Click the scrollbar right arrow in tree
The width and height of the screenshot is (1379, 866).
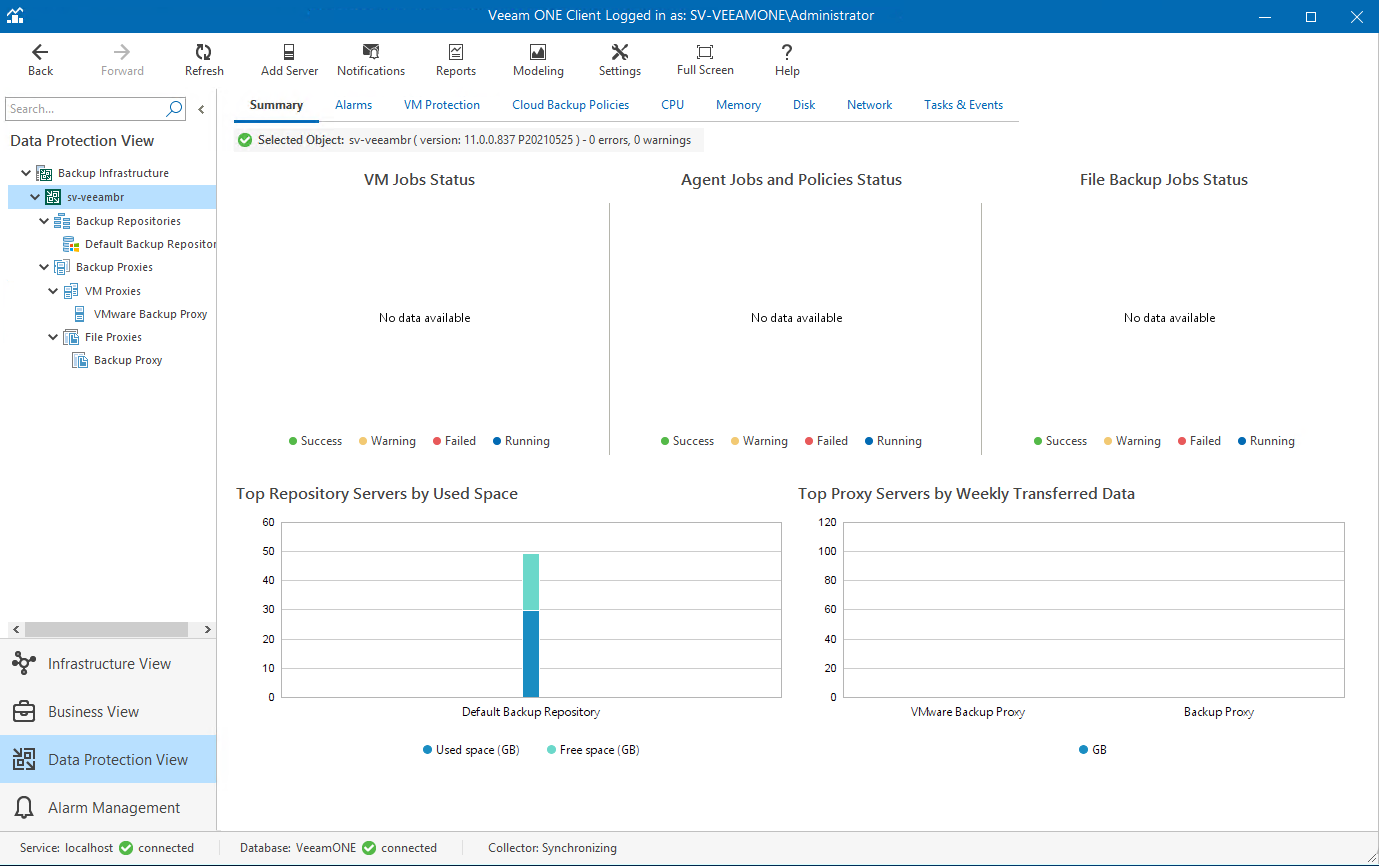pos(208,629)
